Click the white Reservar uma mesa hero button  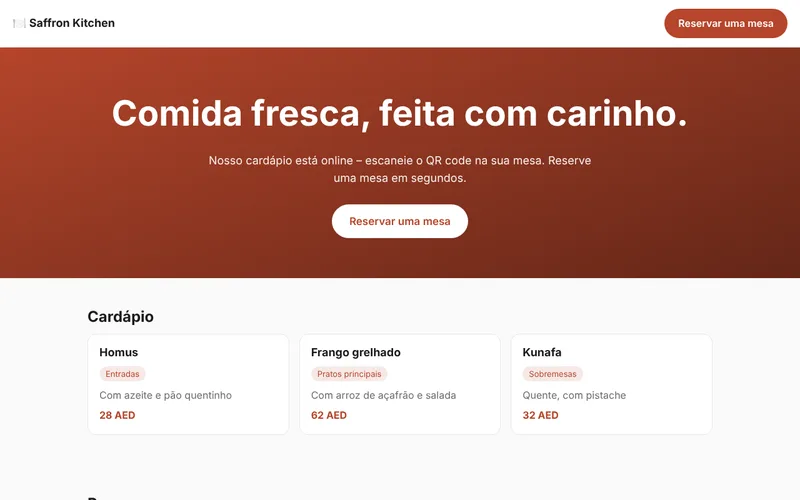pos(399,221)
